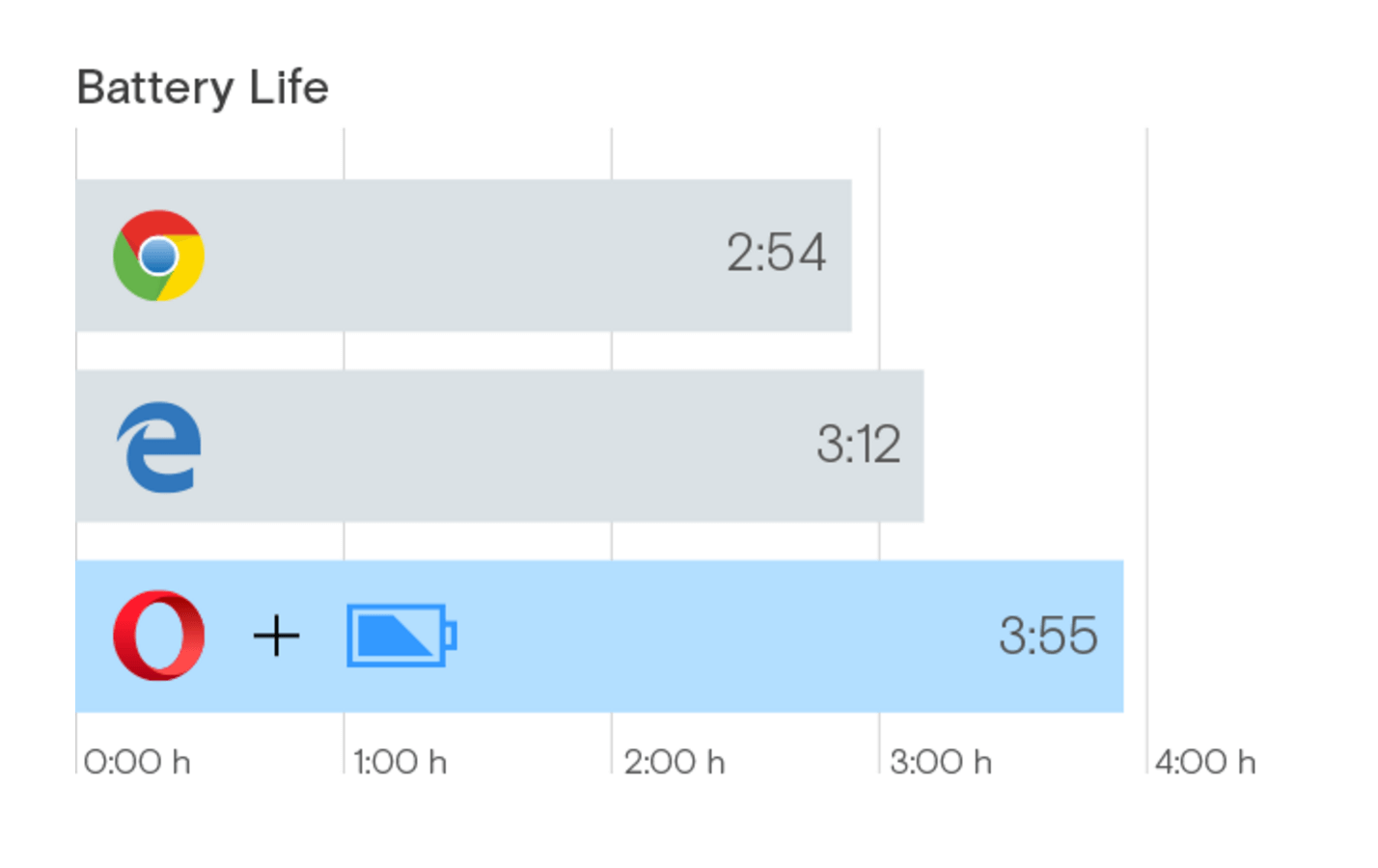Click the plus sign beside Opera
This screenshot has height=868, width=1378.
[x=276, y=637]
